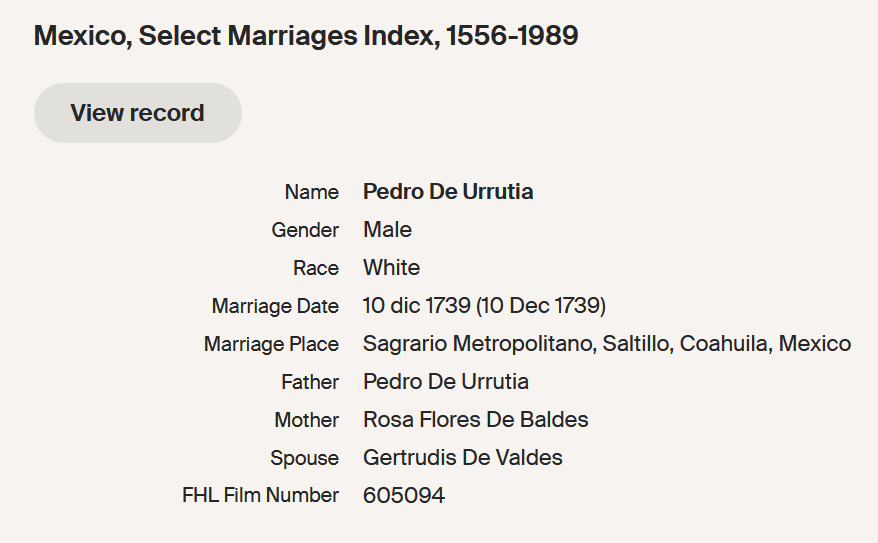Viewport: 878px width, 543px height.
Task: Click the Mexico, Select Marriages Index title
Action: coord(305,36)
